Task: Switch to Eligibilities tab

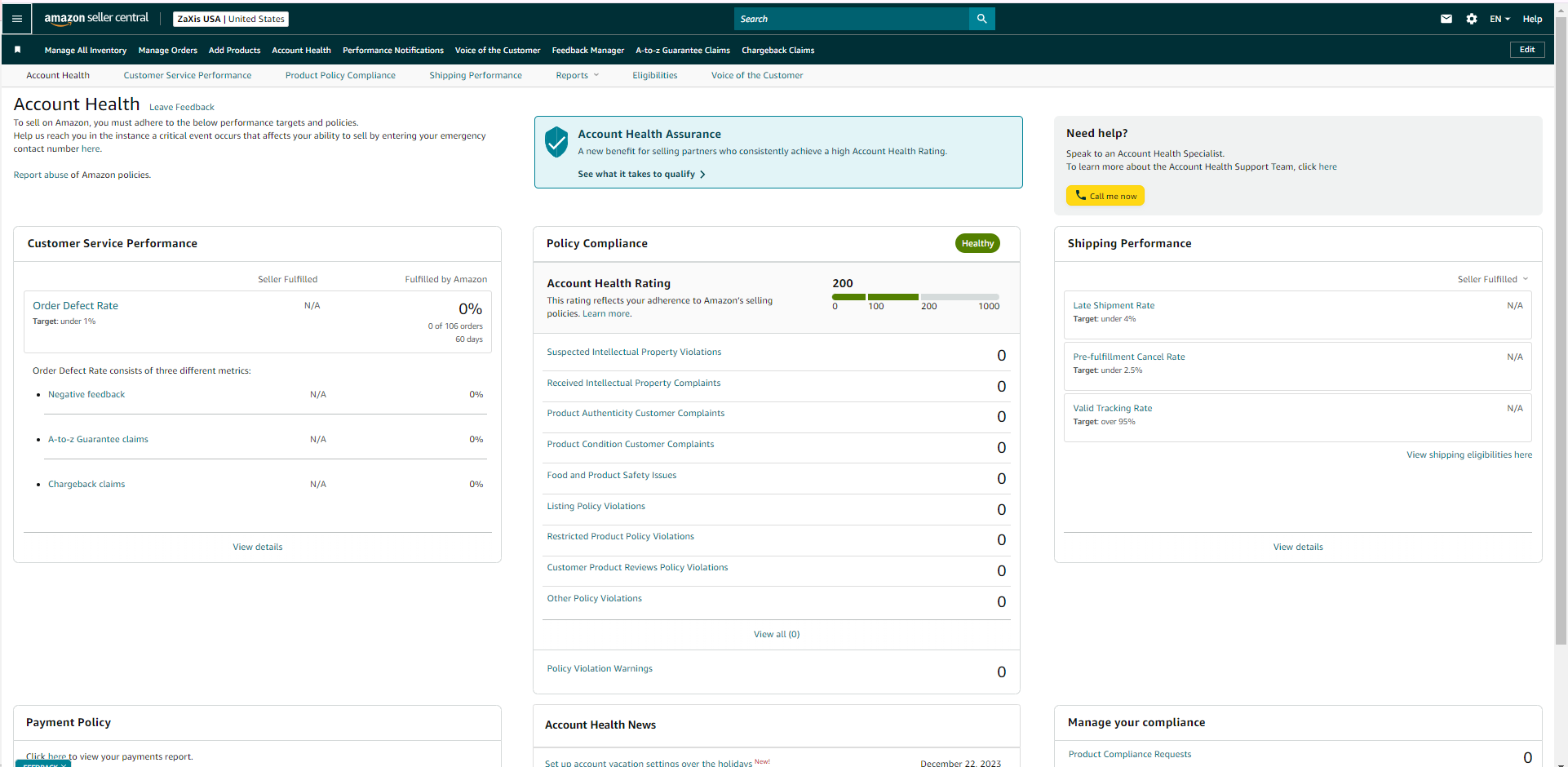Action: tap(655, 75)
